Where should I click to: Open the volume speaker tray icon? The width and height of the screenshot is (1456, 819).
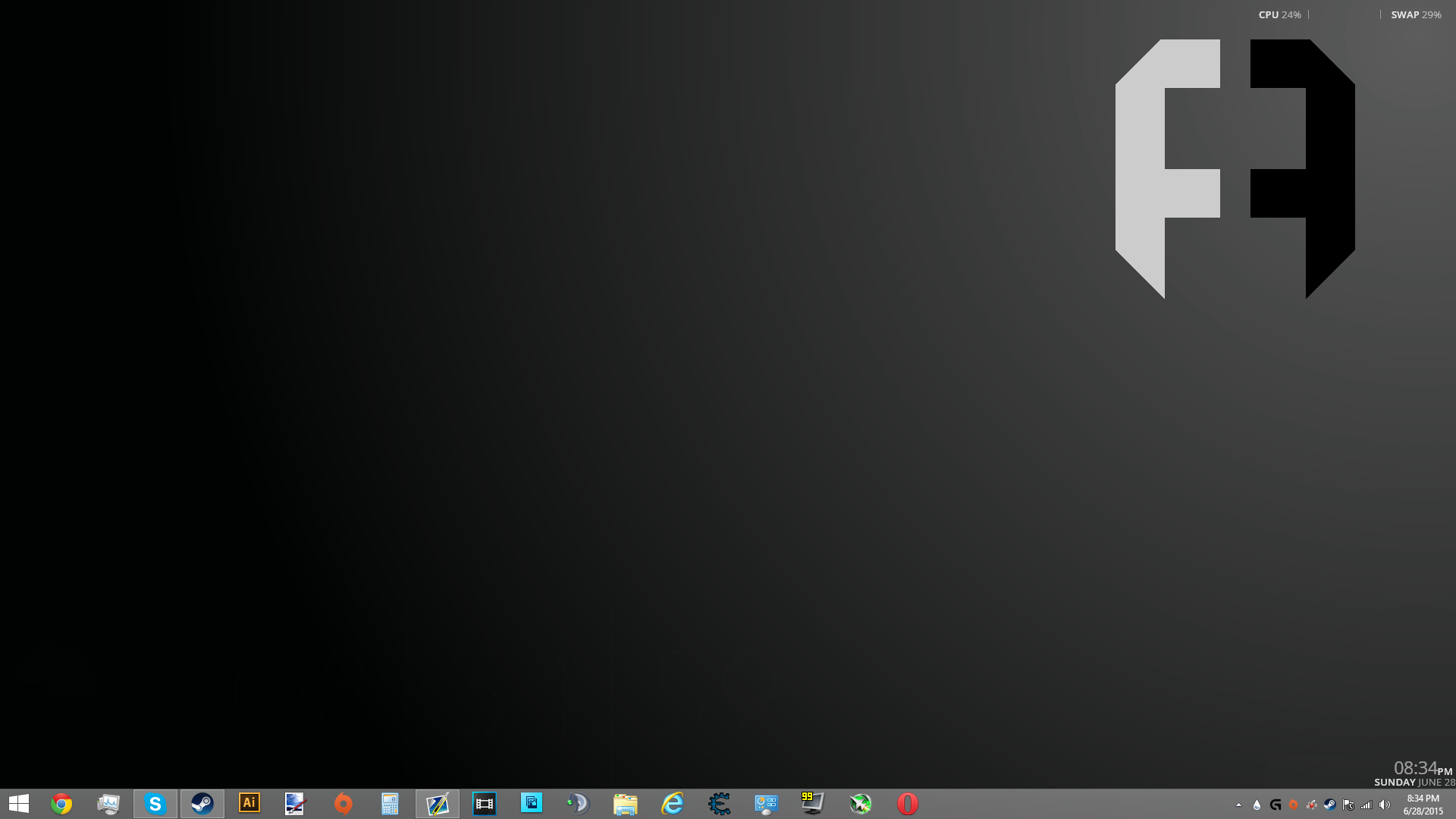coord(1385,805)
